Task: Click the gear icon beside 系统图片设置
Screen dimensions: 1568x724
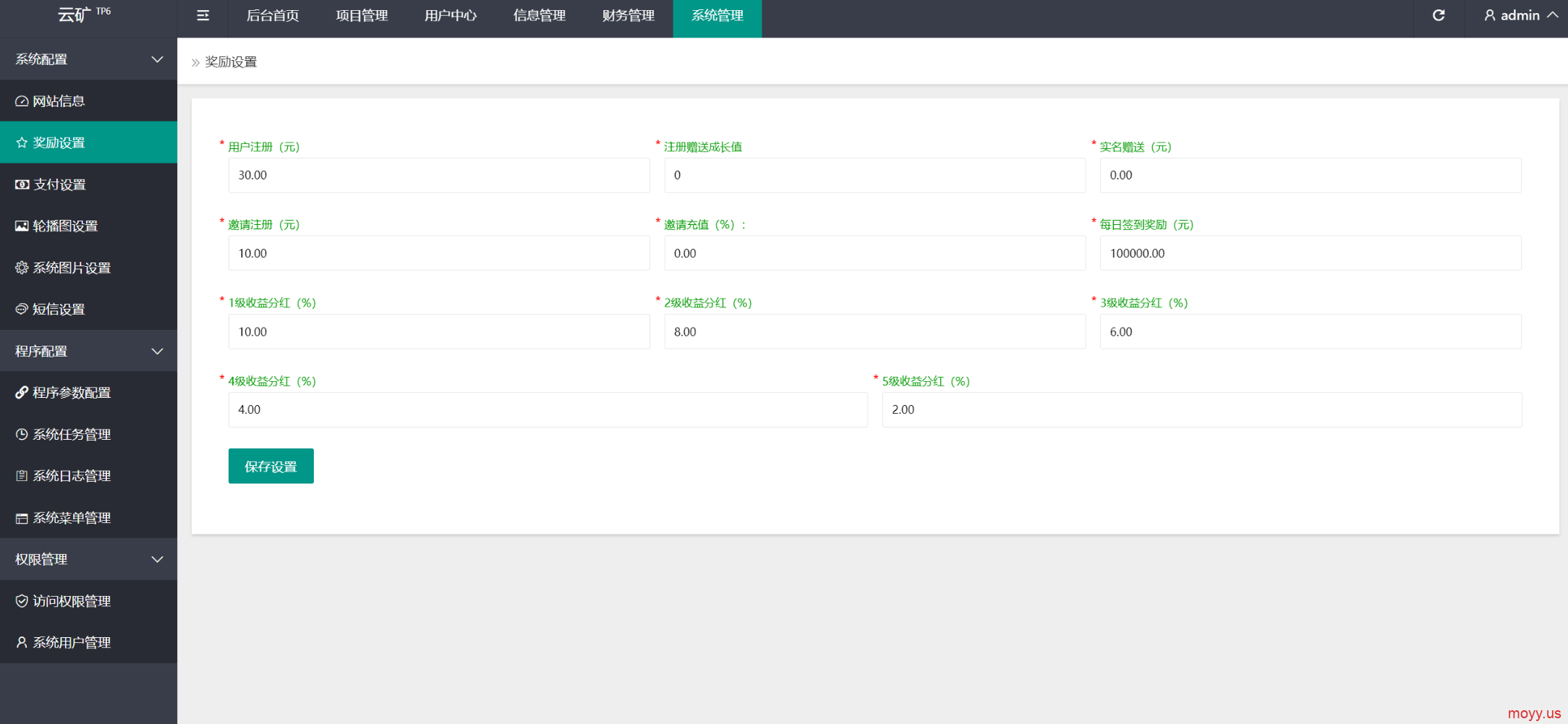Action: (x=22, y=268)
